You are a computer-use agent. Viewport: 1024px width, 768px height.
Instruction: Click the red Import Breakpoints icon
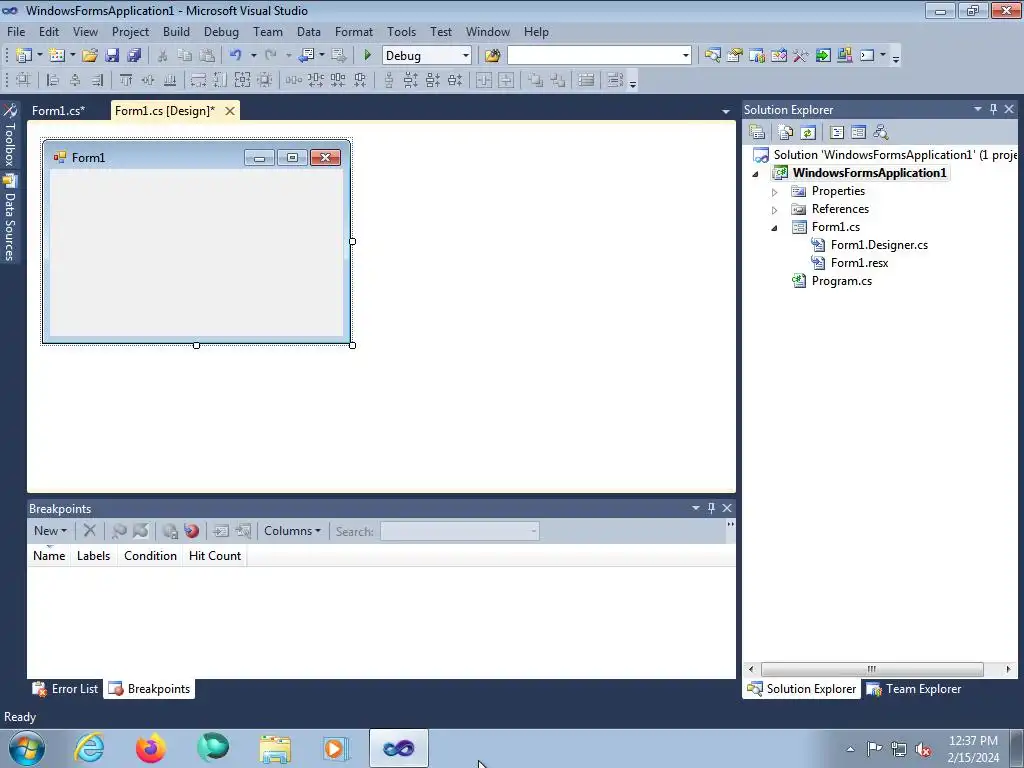click(x=191, y=531)
